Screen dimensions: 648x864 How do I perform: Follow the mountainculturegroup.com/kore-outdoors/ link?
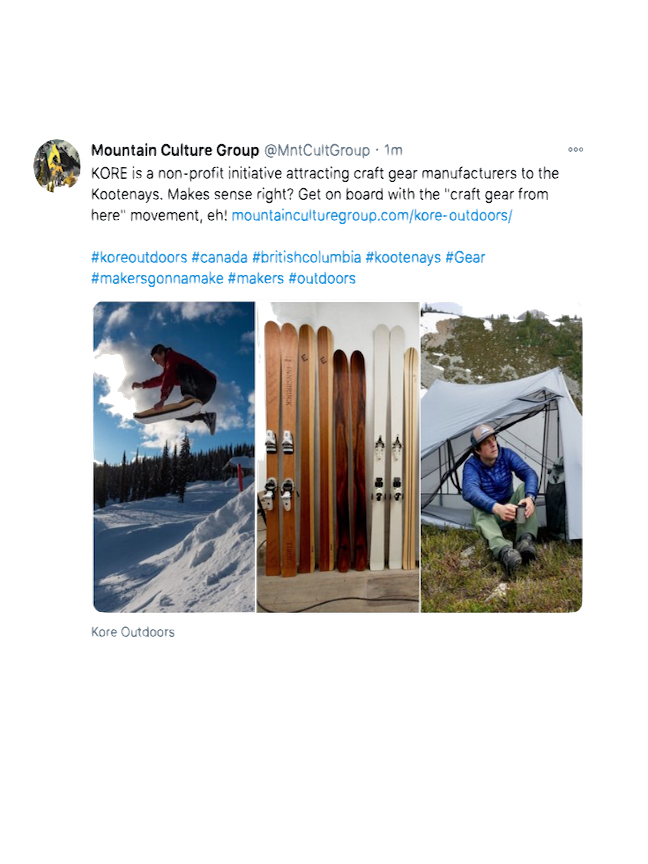372,215
